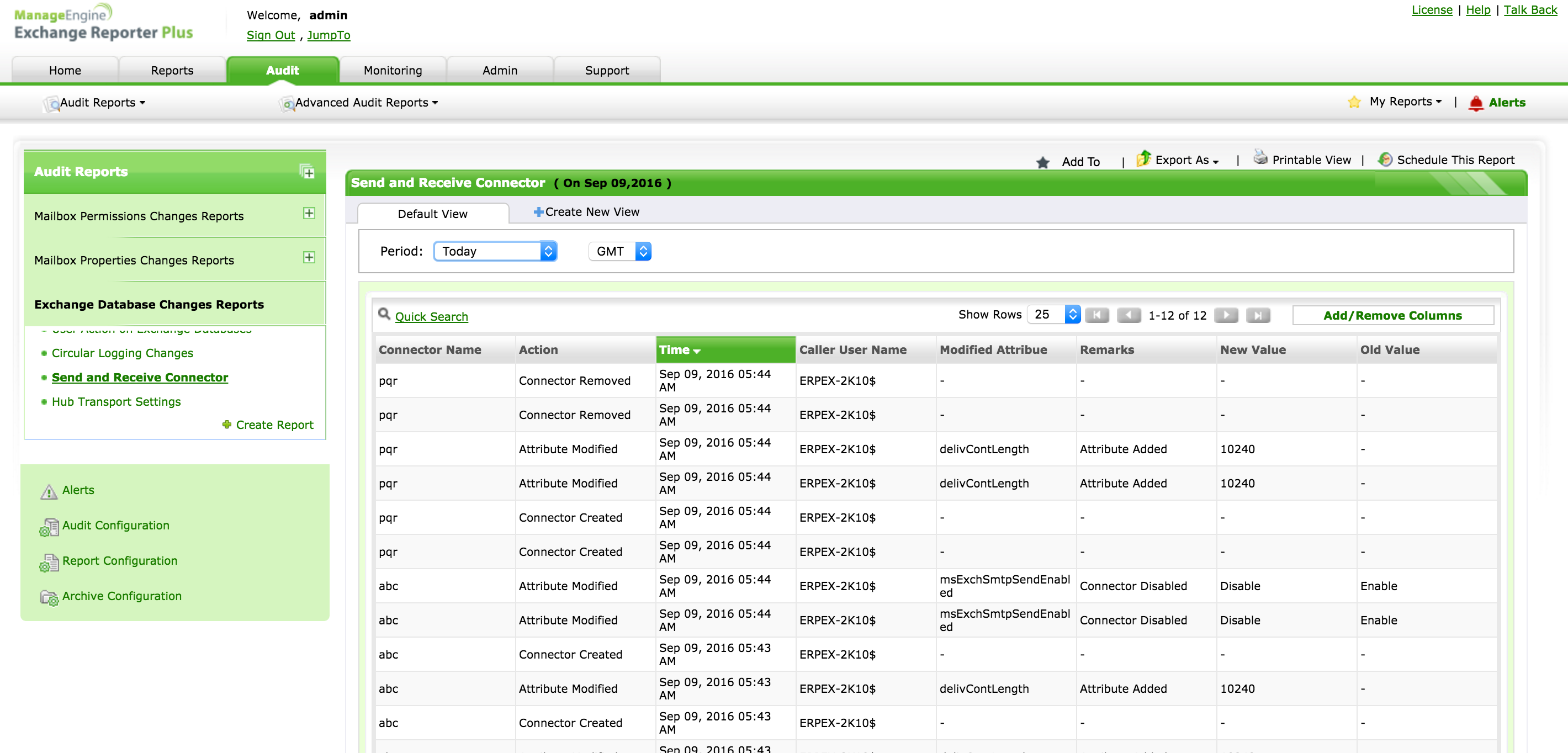Viewport: 1568px width, 753px height.
Task: Open the Hub Transport Settings report link
Action: 116,402
